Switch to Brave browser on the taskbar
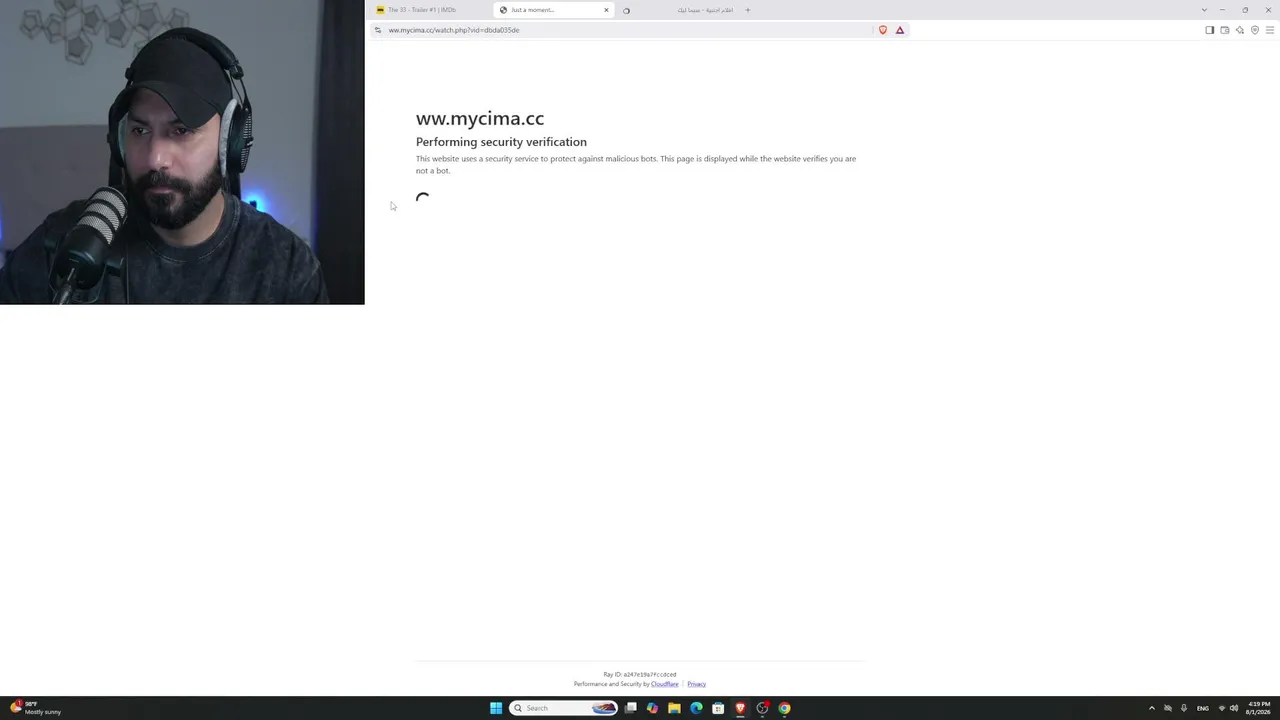This screenshot has width=1280, height=720. coord(740,708)
